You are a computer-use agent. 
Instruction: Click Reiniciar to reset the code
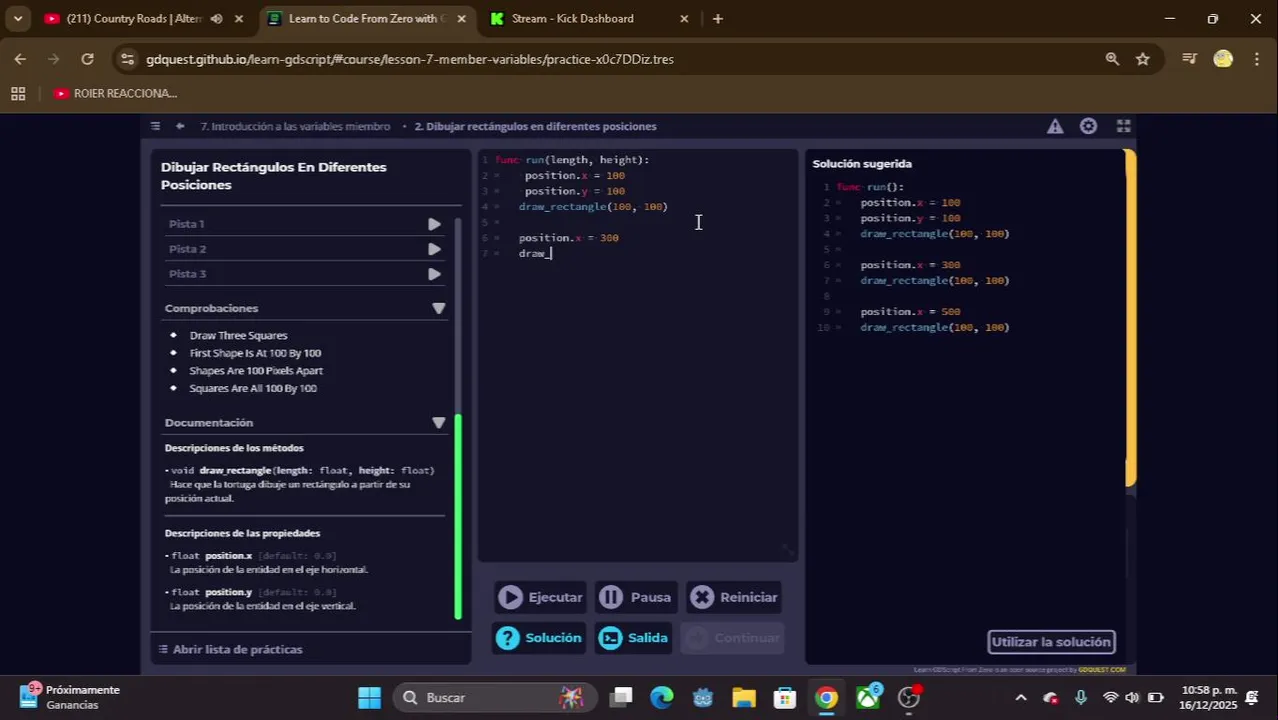click(734, 597)
